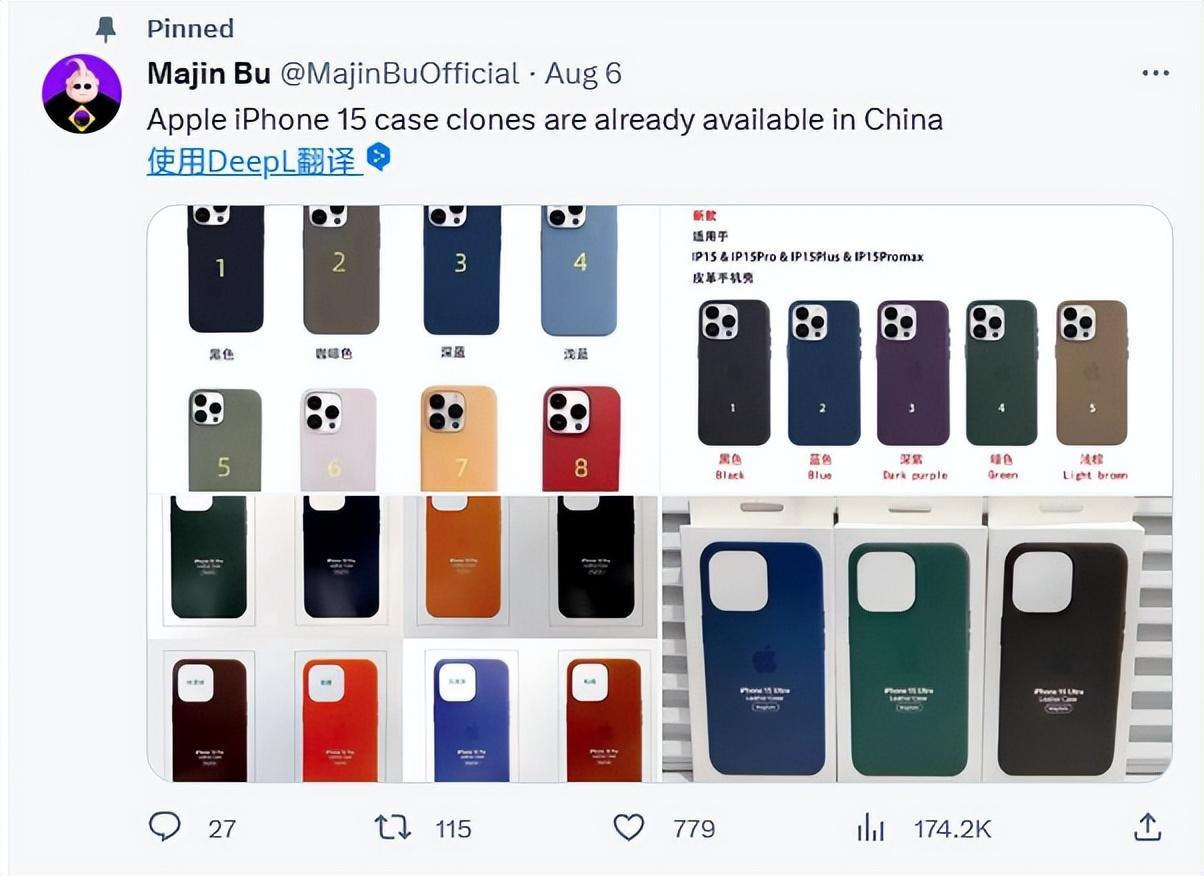The height and width of the screenshot is (876, 1204).
Task: Click the Aug 6 timestamp link
Action: pos(582,72)
